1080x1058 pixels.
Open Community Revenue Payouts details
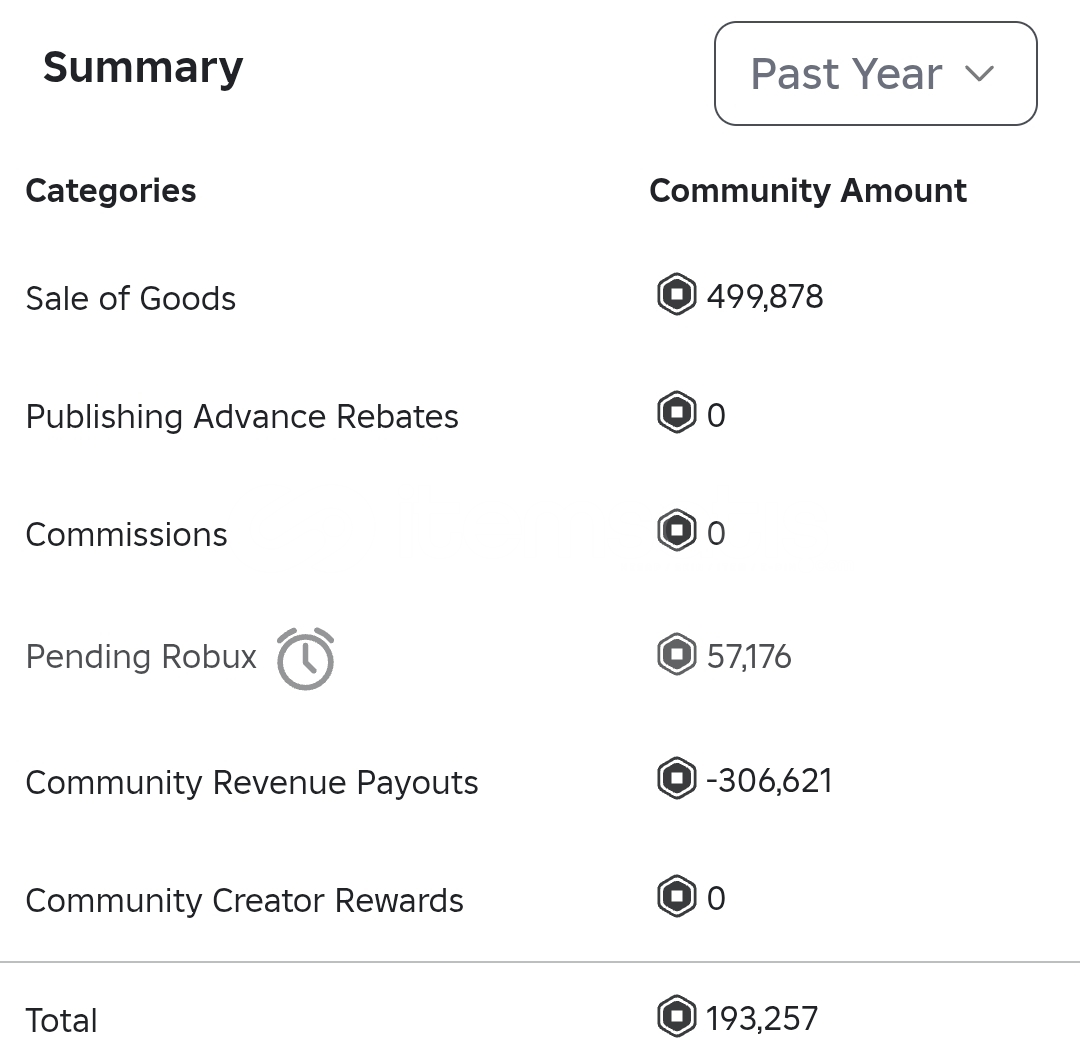pyautogui.click(x=252, y=783)
